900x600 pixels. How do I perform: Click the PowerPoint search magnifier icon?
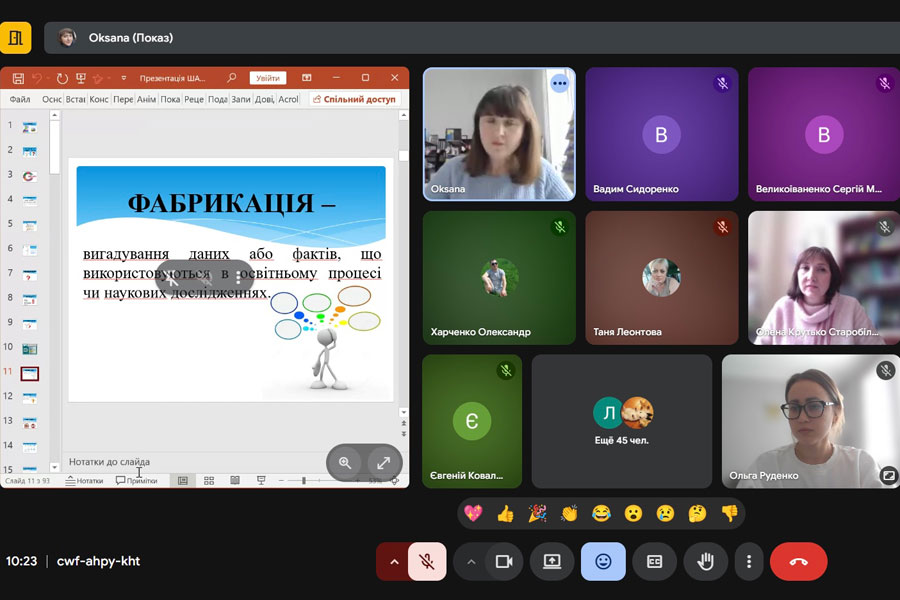click(231, 78)
